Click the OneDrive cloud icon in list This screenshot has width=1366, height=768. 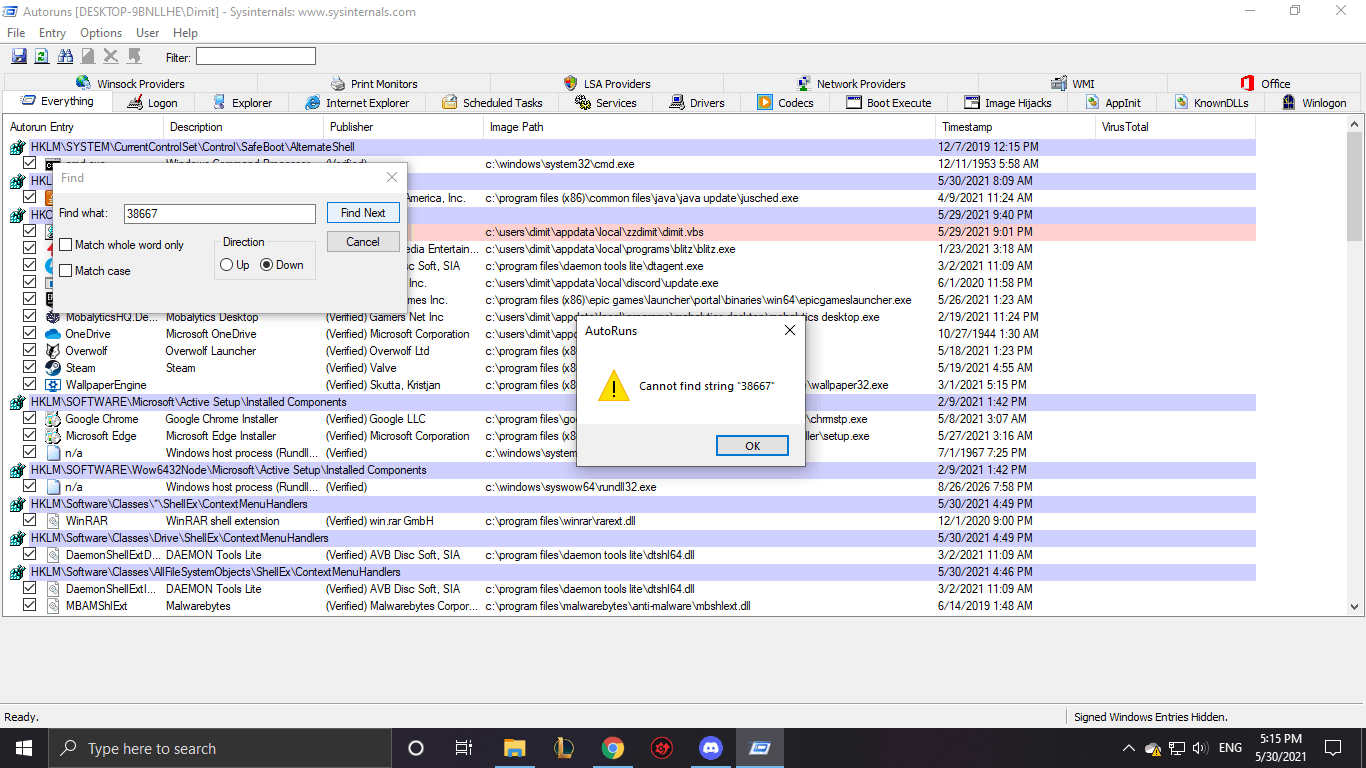[54, 334]
